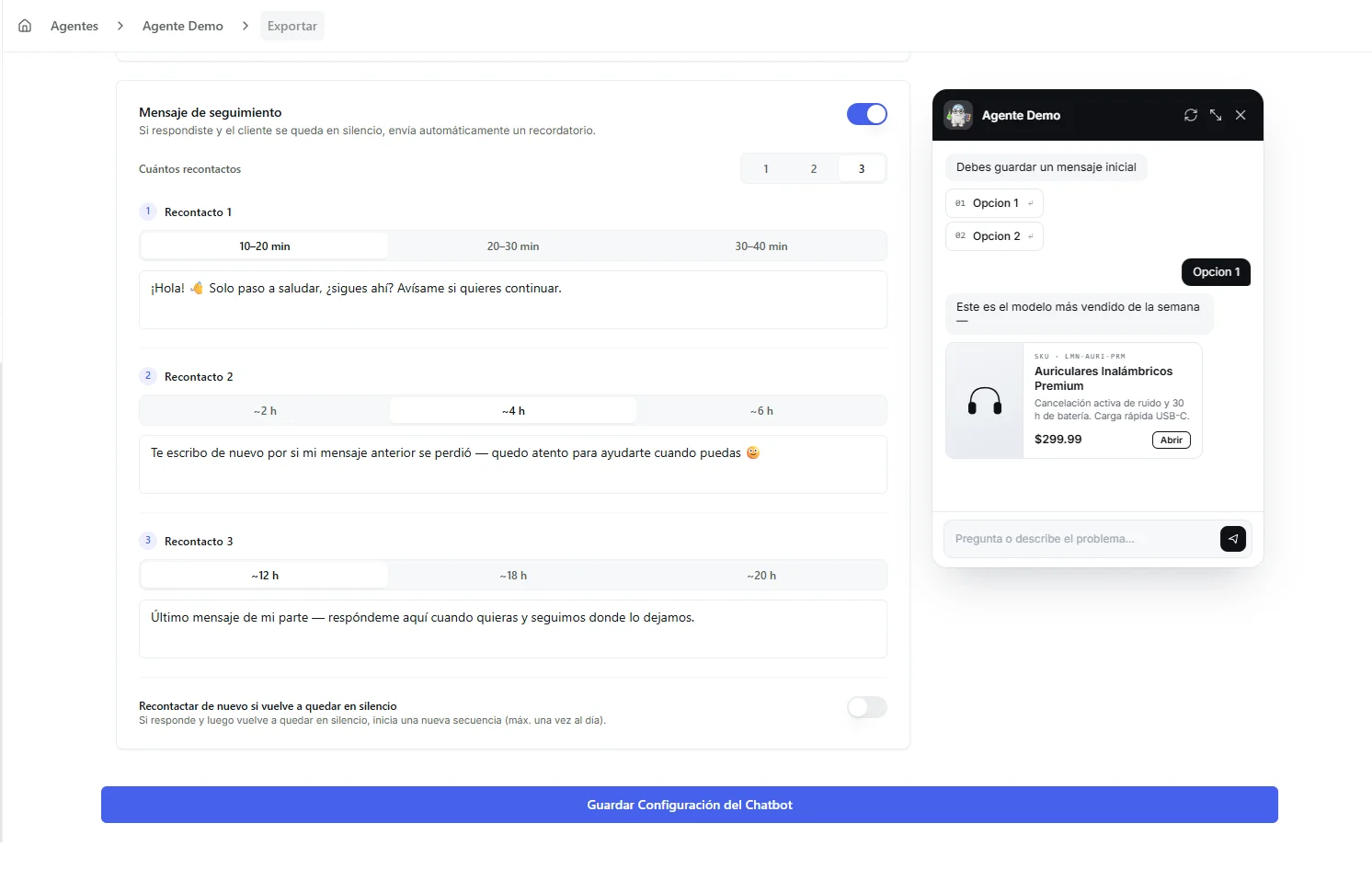The width and height of the screenshot is (1372, 869).
Task: Edit the Recontacto 1 message text box
Action: 513,300
